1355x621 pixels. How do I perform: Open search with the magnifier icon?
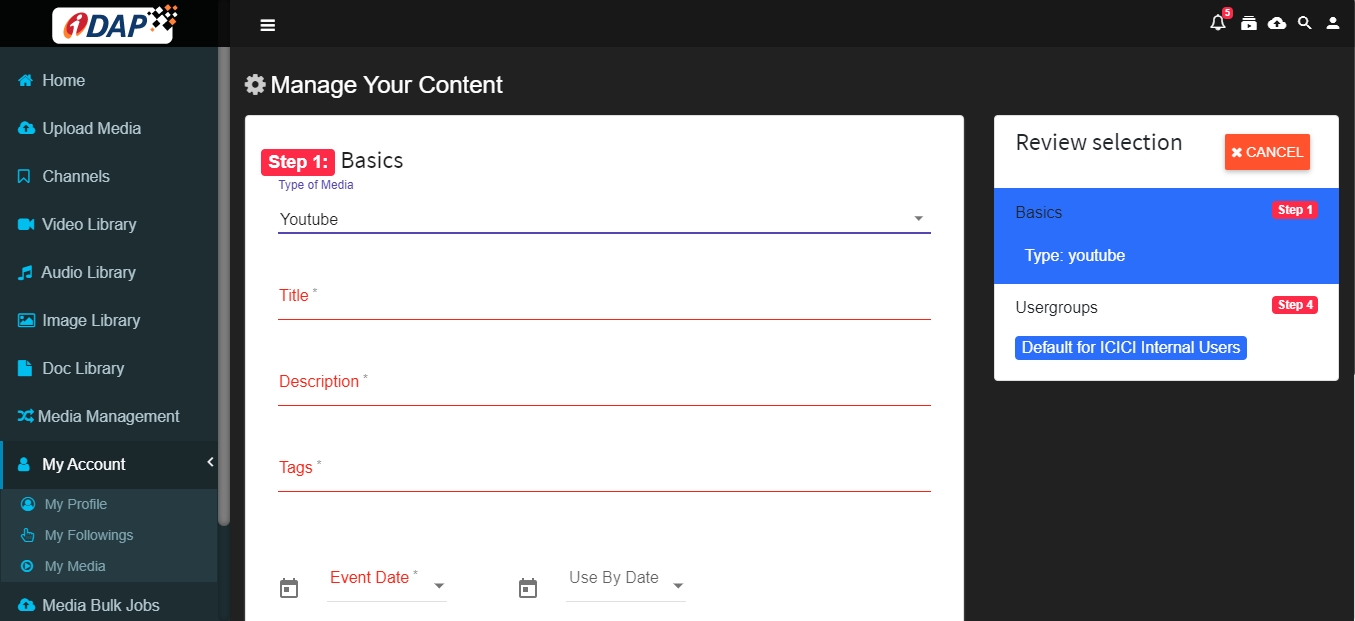(1304, 23)
